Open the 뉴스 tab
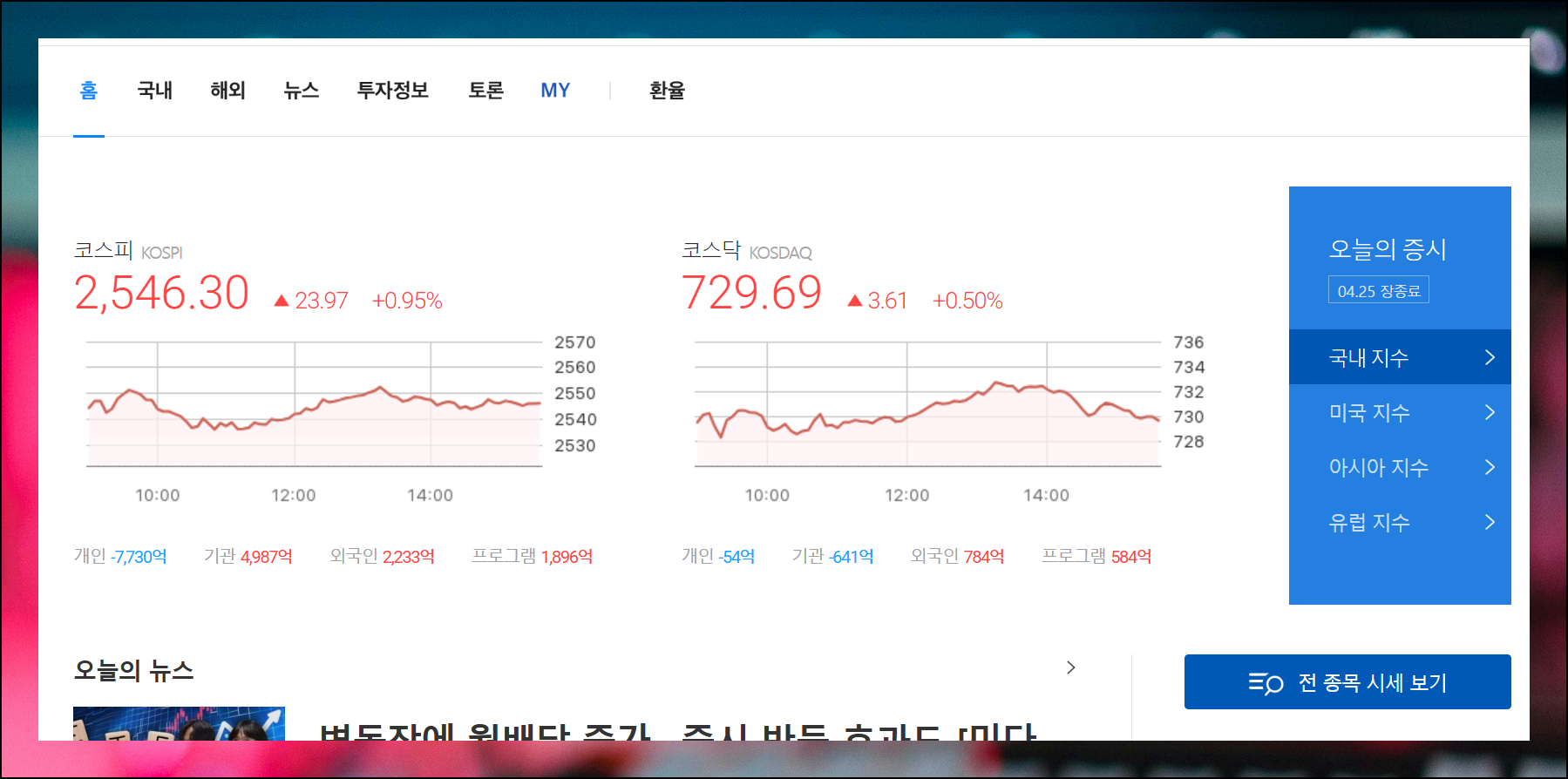Image resolution: width=1568 pixels, height=779 pixels. point(302,91)
